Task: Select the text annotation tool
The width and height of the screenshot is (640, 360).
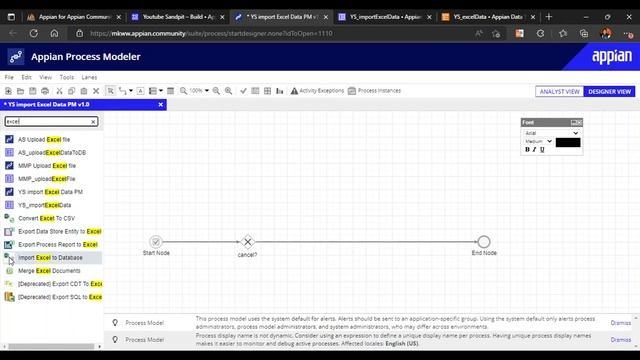Action: click(140, 91)
